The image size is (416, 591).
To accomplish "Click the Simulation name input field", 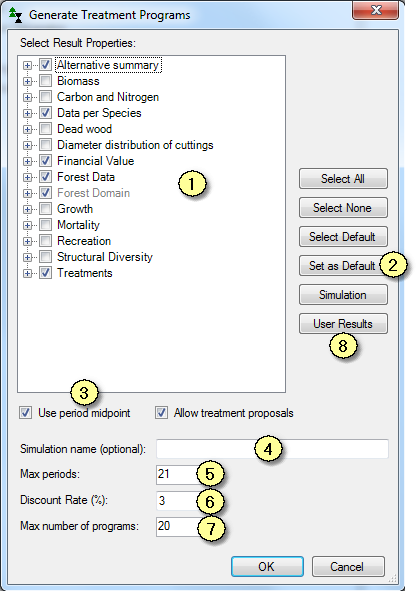I will point(272,449).
